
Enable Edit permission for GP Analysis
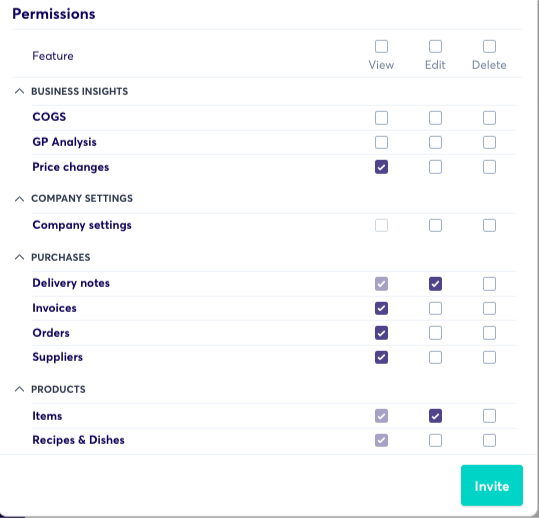pyautogui.click(x=435, y=142)
